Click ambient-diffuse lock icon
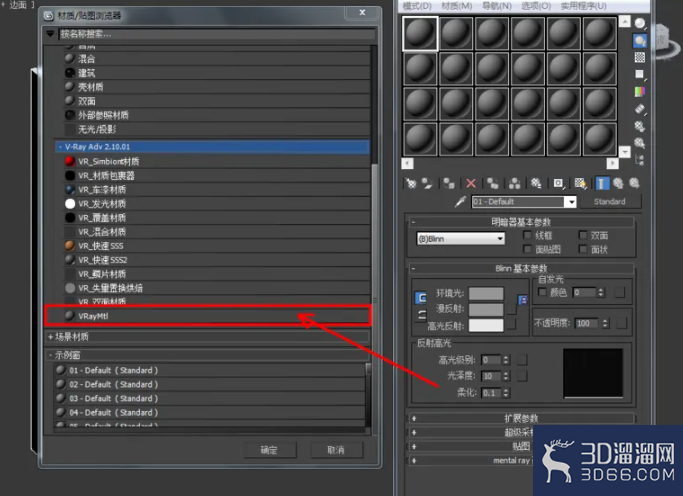Viewport: 683px width, 496px height. tap(421, 298)
